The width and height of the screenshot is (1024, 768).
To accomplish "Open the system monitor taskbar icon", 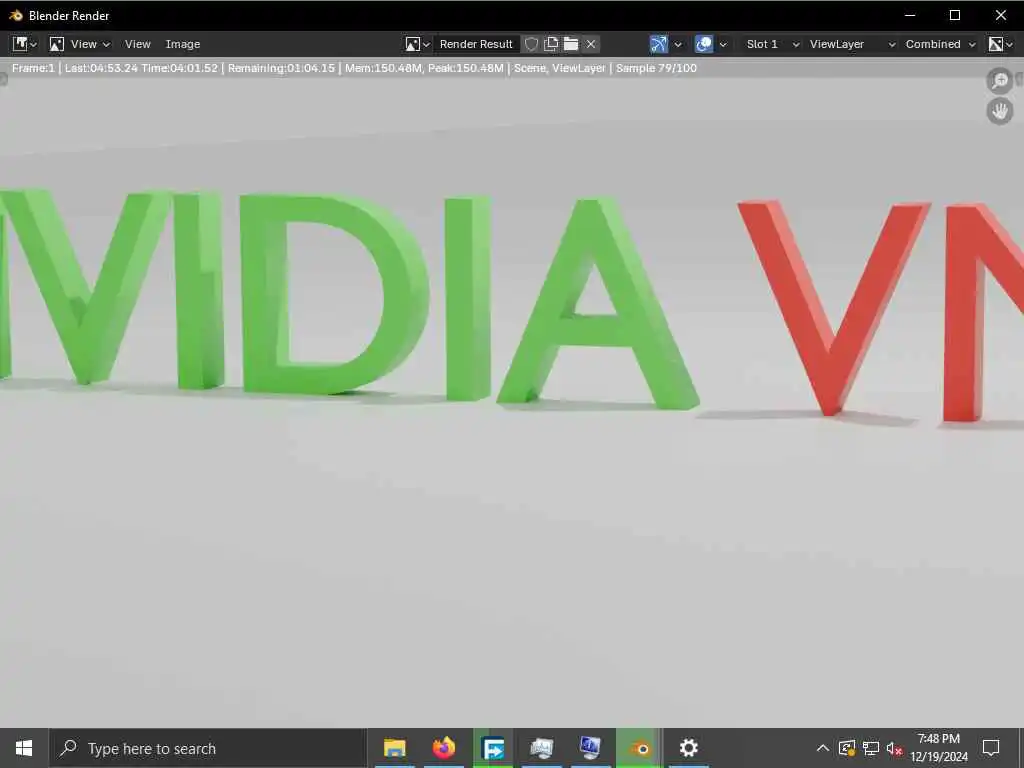I will tap(541, 748).
